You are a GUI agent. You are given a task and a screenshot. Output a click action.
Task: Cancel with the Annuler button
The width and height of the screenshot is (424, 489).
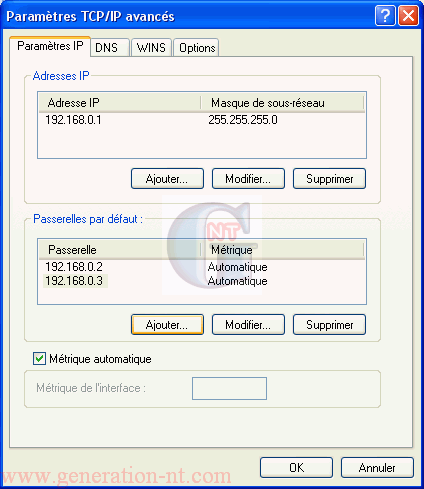tap(377, 467)
